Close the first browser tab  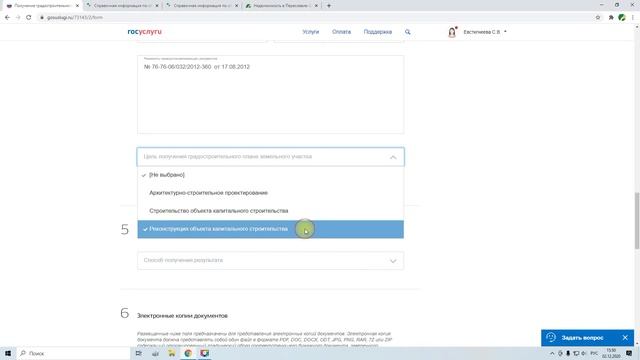point(77,6)
